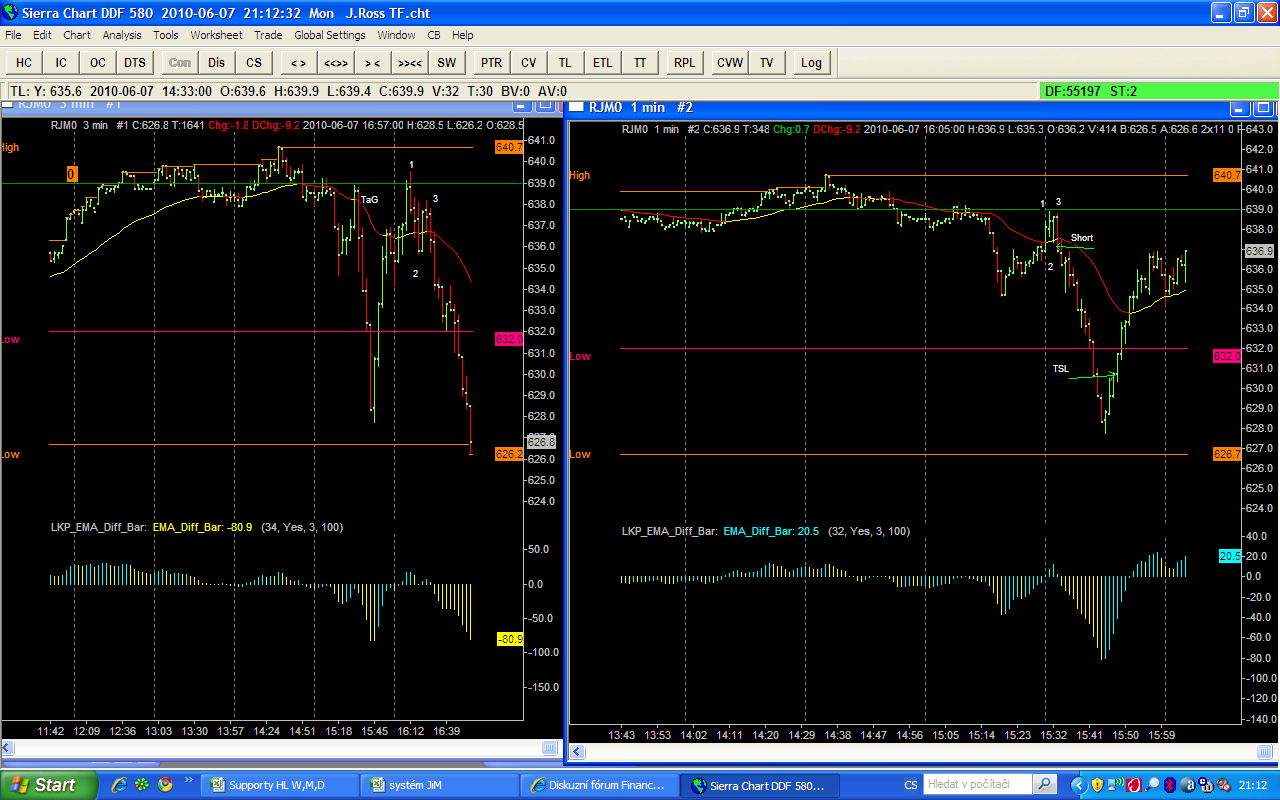Click the 3 min chart horizontal scrollbar thumb
1280x800 pixels.
click(550, 748)
